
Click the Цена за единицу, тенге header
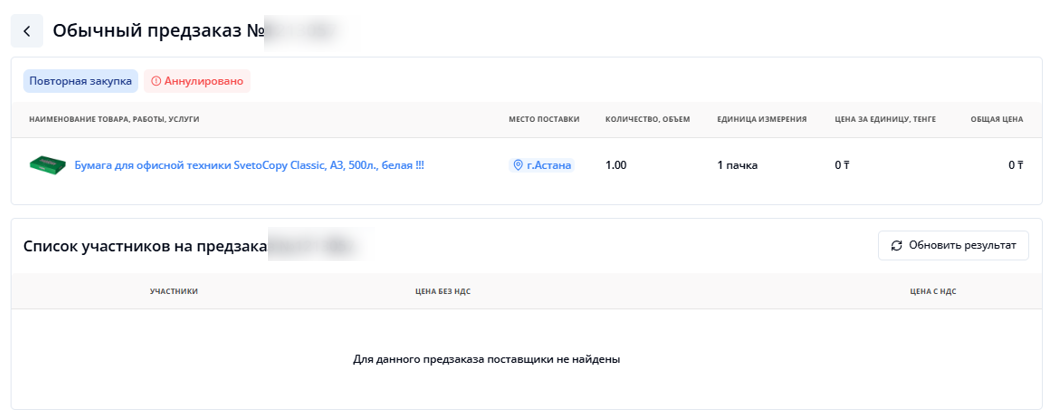pos(885,119)
